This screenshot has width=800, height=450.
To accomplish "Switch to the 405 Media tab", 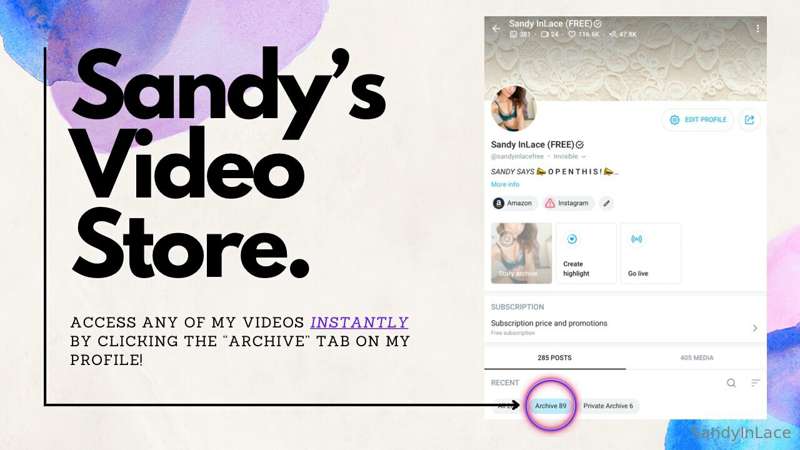I will pyautogui.click(x=696, y=358).
